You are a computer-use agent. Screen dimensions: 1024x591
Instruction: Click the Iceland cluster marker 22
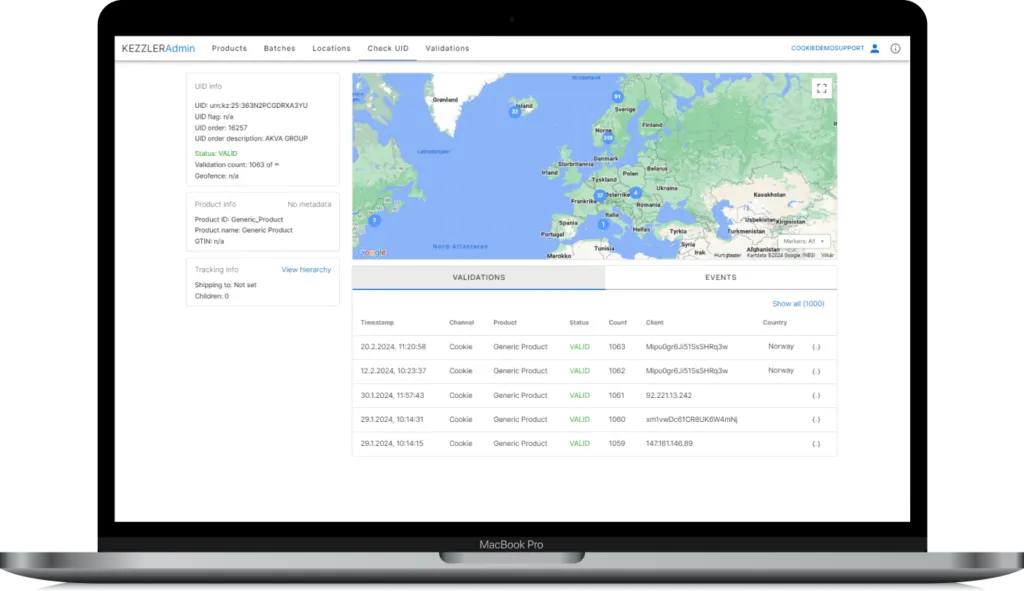pyautogui.click(x=515, y=111)
